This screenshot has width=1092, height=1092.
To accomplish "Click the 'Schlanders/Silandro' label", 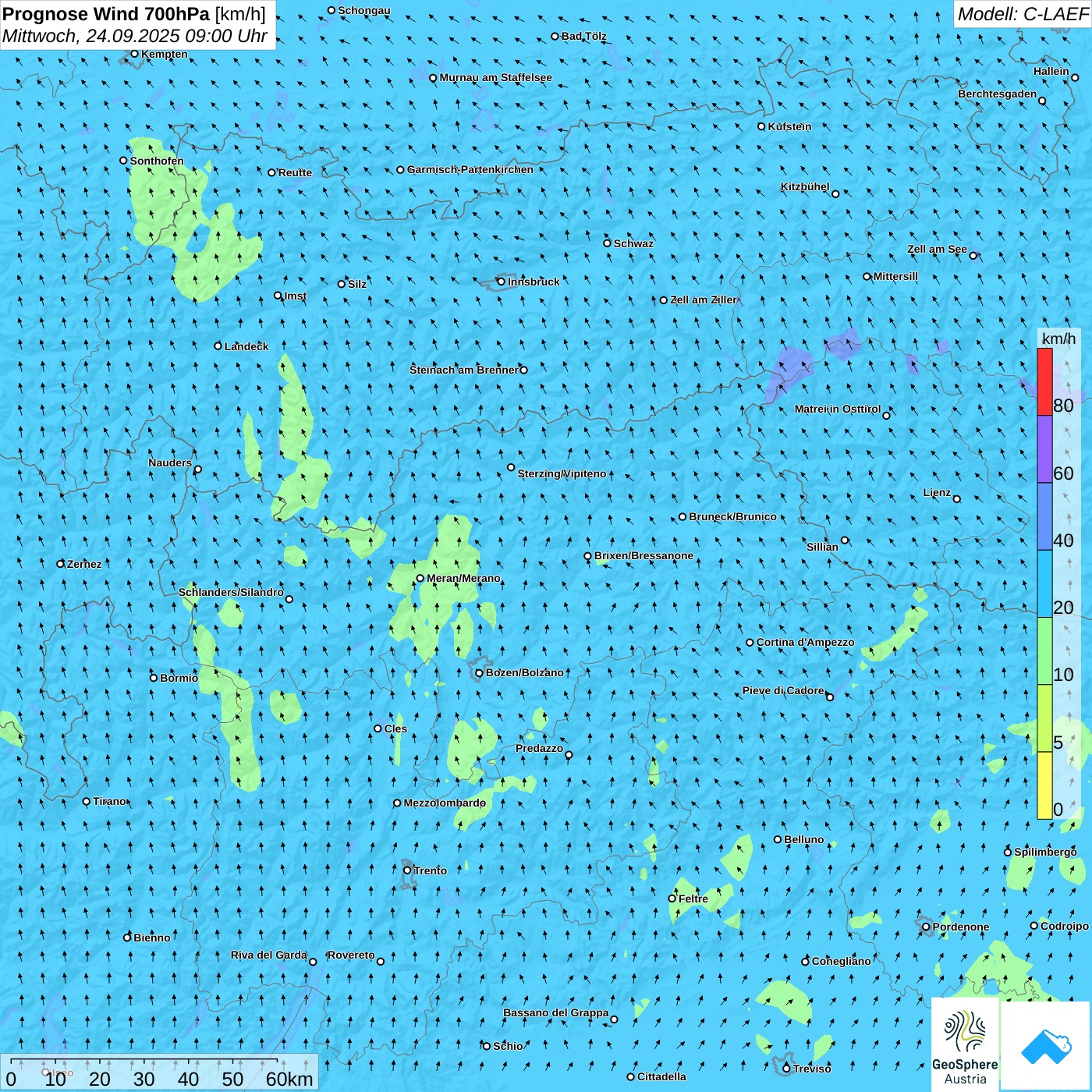I will click(x=232, y=592).
